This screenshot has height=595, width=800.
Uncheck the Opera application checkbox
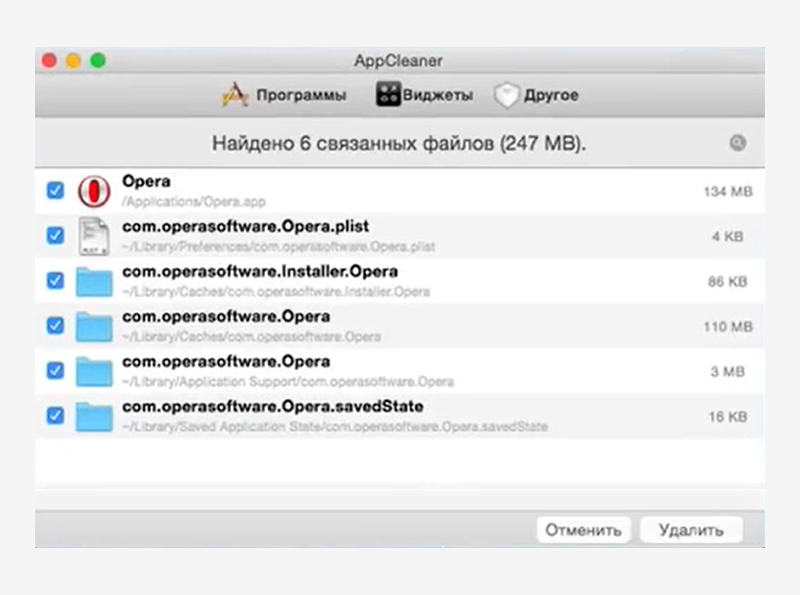point(56,190)
